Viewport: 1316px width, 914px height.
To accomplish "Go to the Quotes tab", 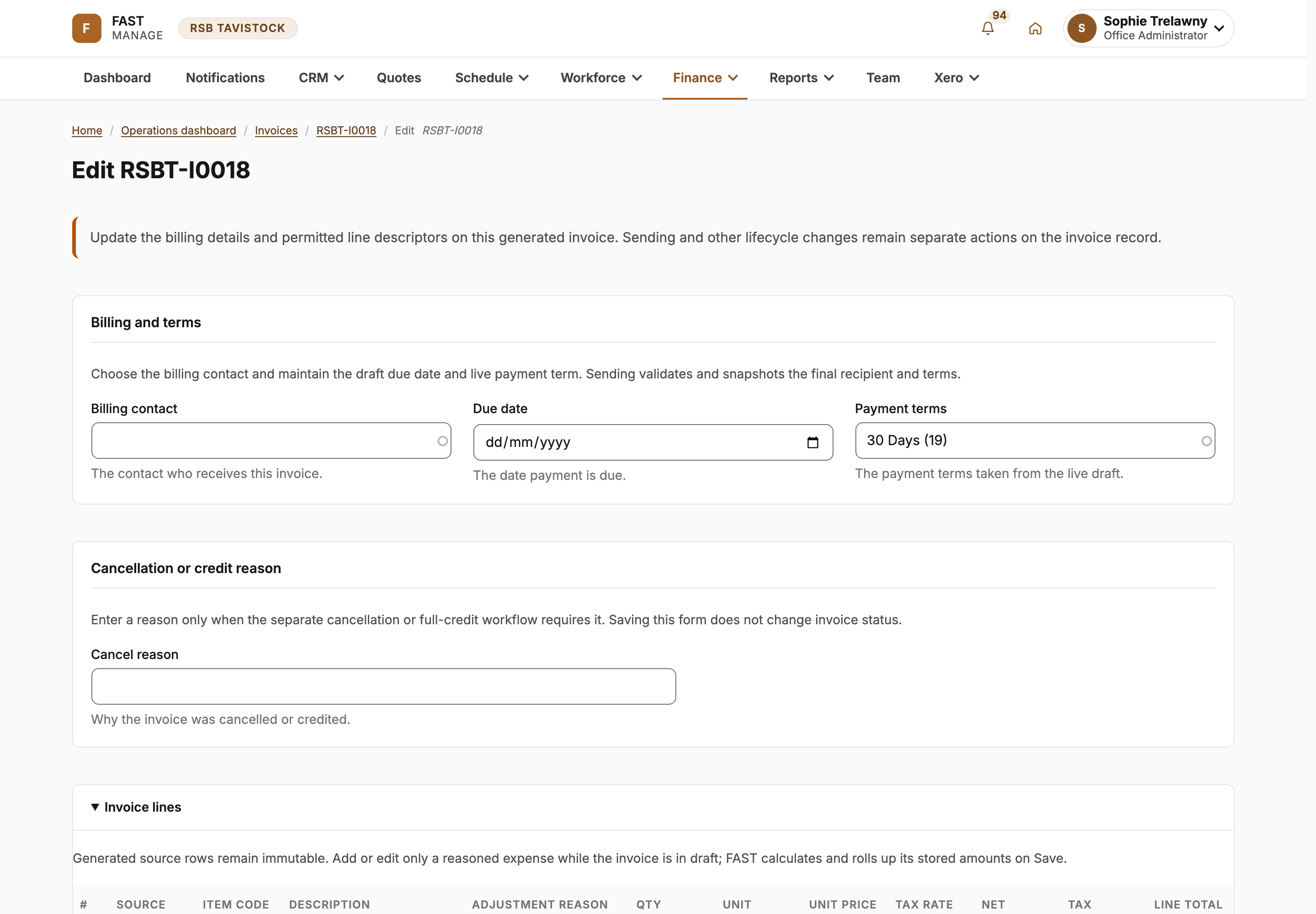I will (398, 78).
